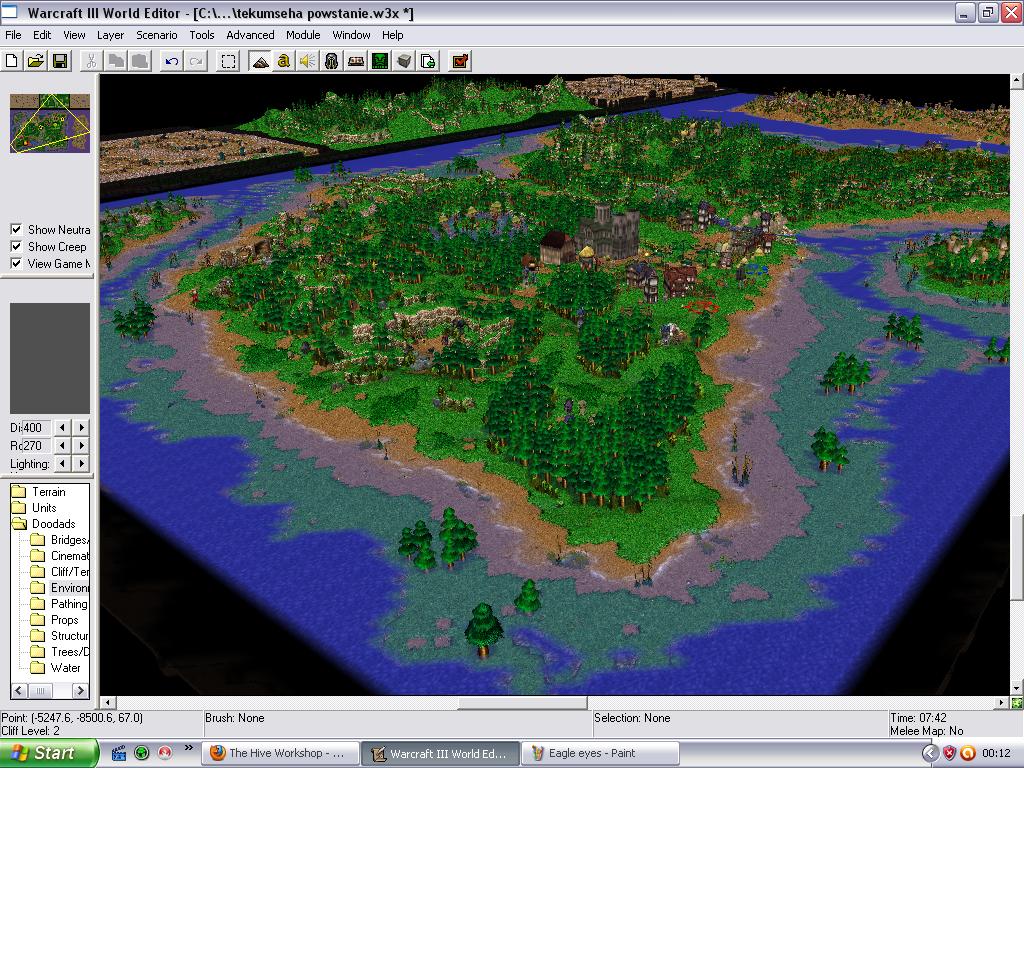Undo the last action with the blue arrow

171,61
